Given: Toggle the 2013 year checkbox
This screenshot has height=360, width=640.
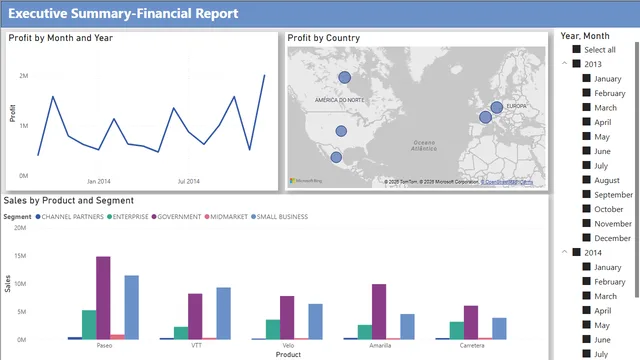Looking at the screenshot, I should [576, 64].
